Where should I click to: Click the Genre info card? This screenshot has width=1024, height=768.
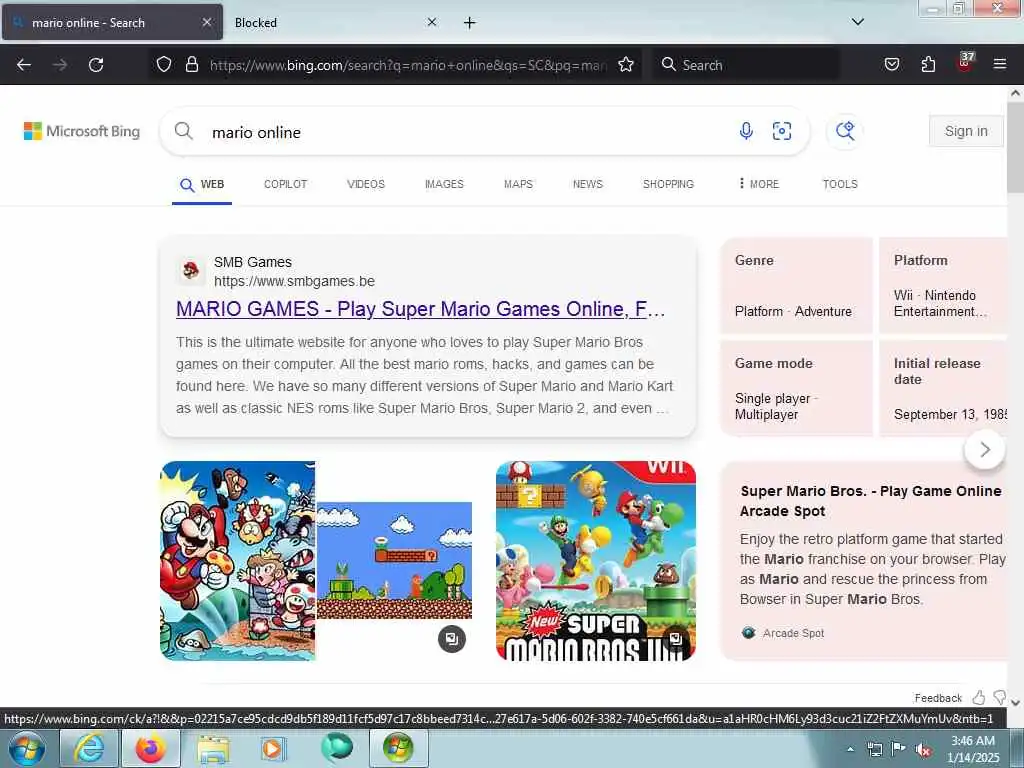(x=796, y=285)
